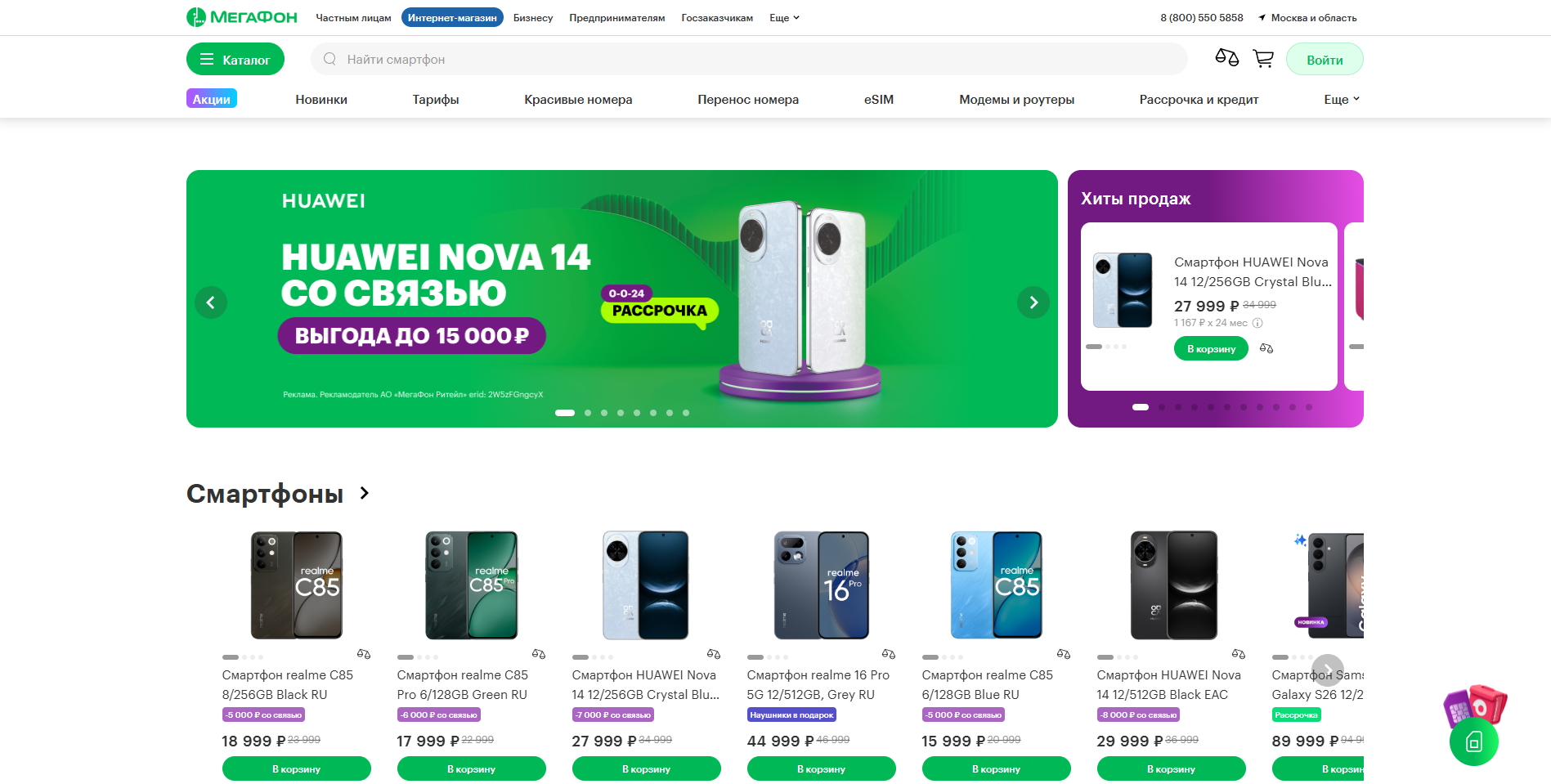The width and height of the screenshot is (1551, 784).
Task: Add realme C85 8/256GB Black to comparison
Action: coord(364,654)
